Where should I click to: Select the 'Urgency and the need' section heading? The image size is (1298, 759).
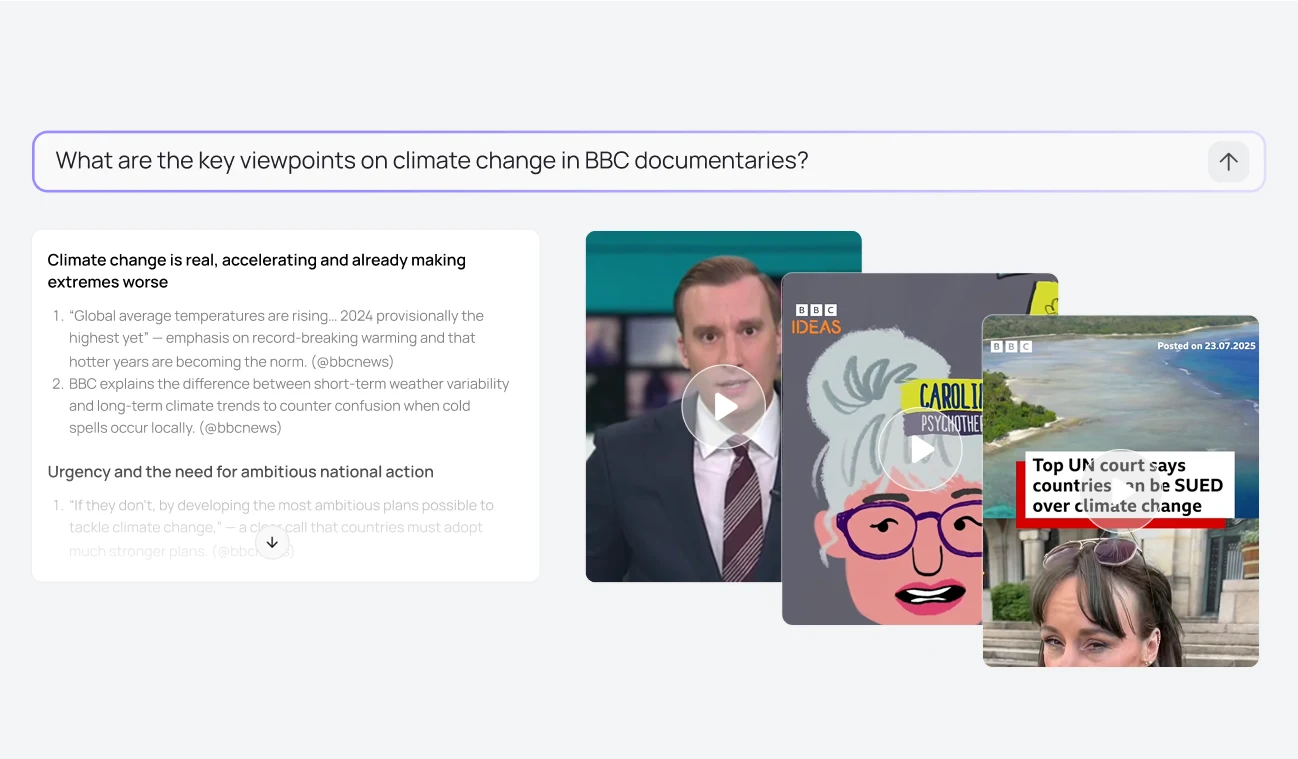click(x=240, y=471)
